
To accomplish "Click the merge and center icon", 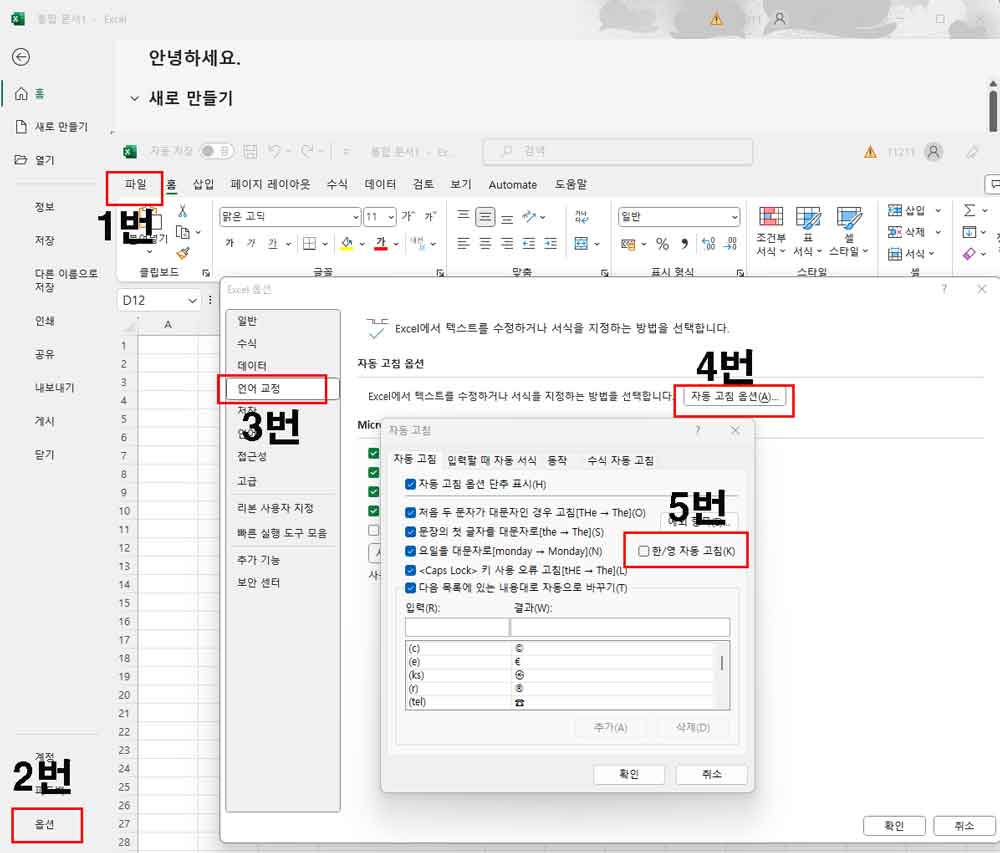I will coord(581,244).
